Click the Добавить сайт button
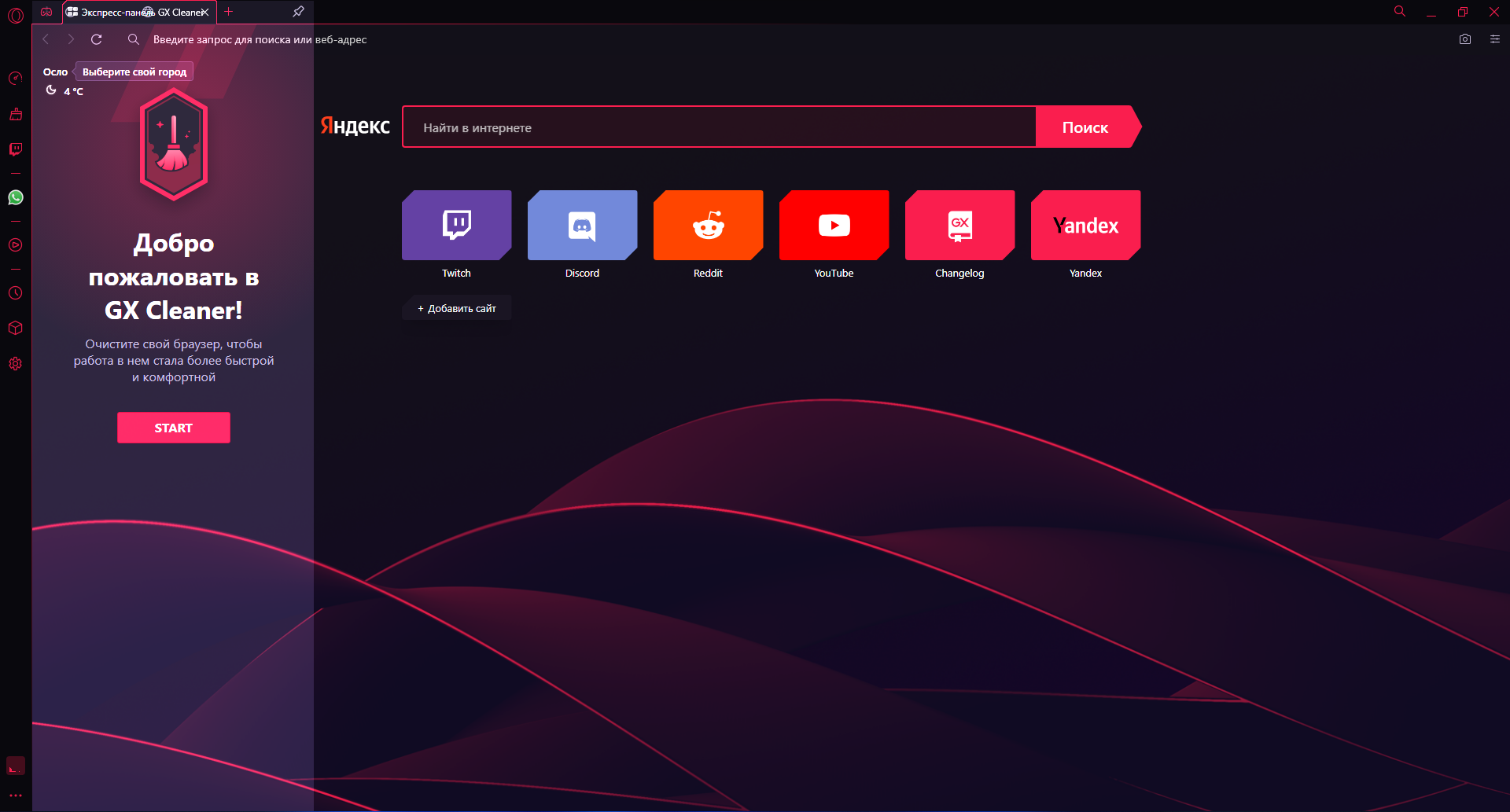This screenshot has height=812, width=1510. [x=457, y=308]
